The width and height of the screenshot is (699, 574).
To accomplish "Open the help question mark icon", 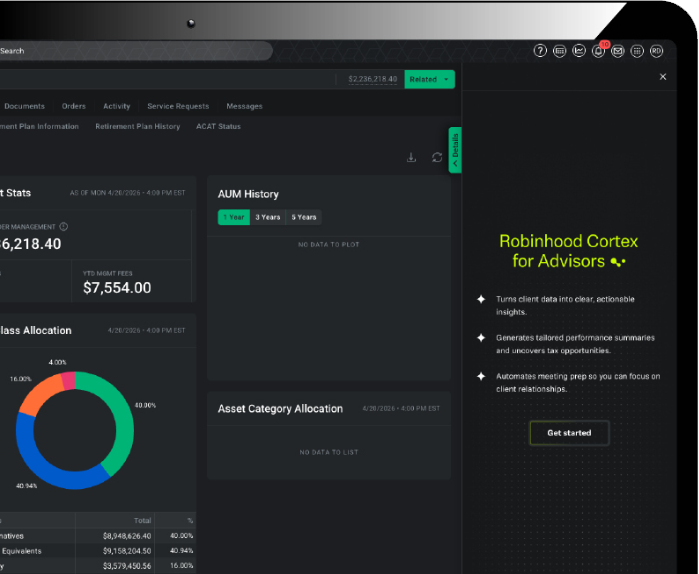I will [x=540, y=51].
